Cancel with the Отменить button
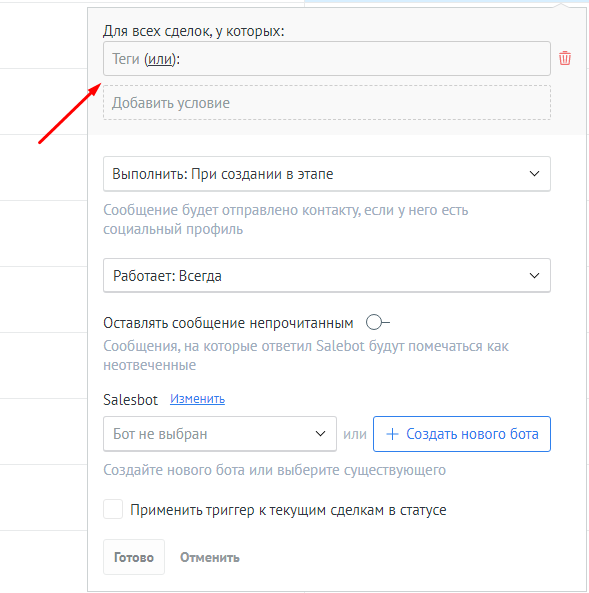 click(210, 557)
